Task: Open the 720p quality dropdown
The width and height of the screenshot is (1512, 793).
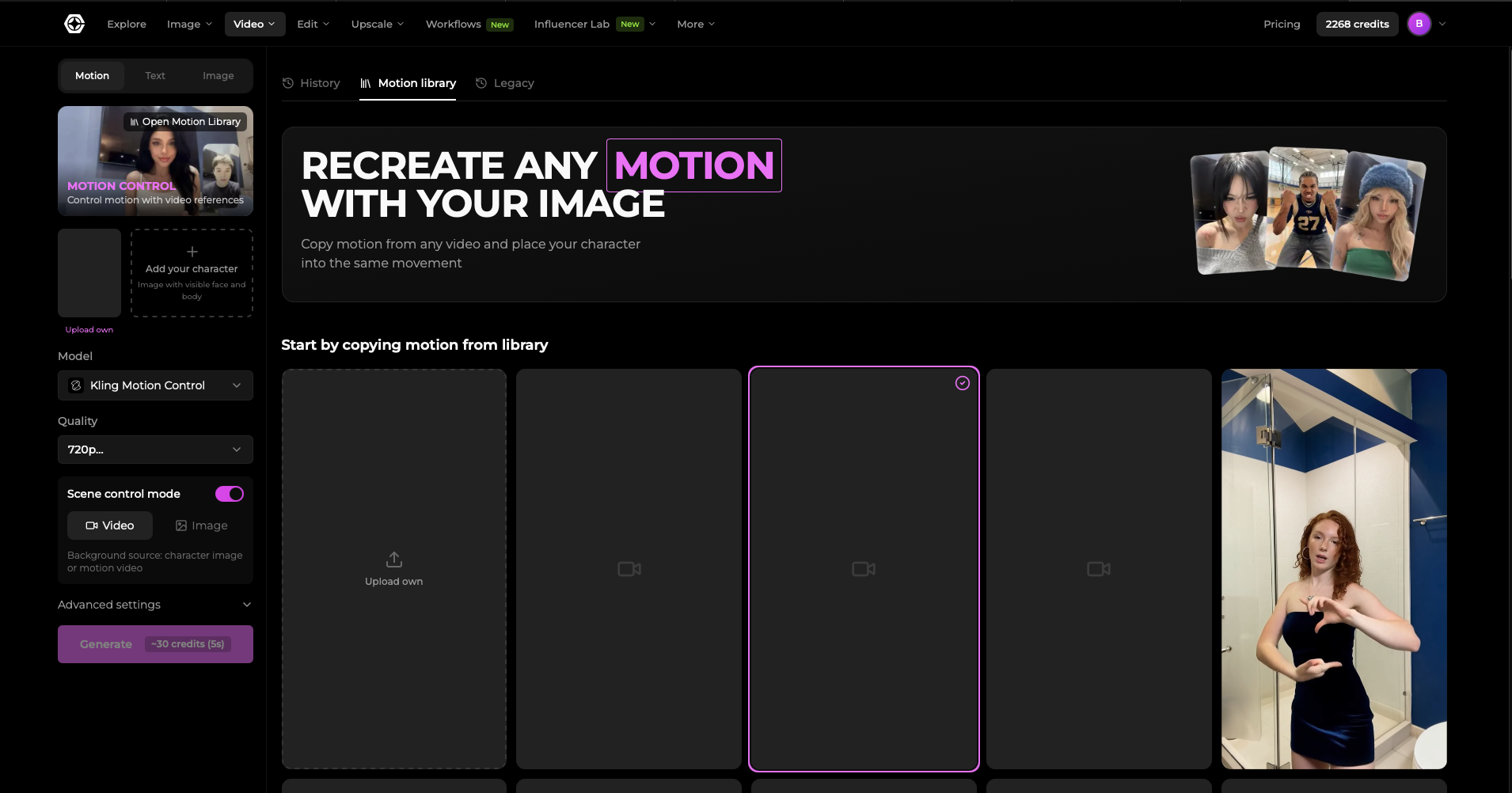Action: point(155,450)
